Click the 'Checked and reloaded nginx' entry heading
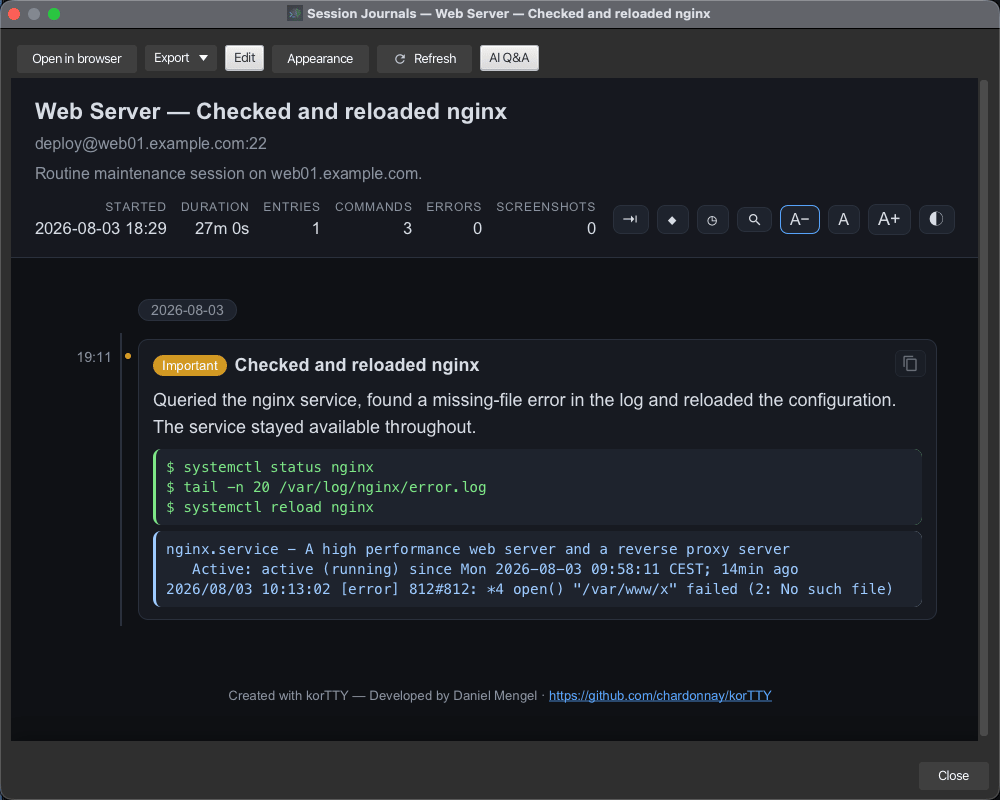 tap(357, 365)
